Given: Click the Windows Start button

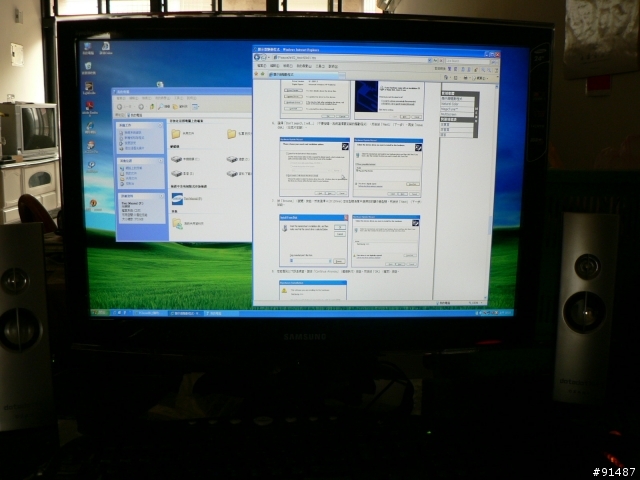Looking at the screenshot, I should (99, 313).
